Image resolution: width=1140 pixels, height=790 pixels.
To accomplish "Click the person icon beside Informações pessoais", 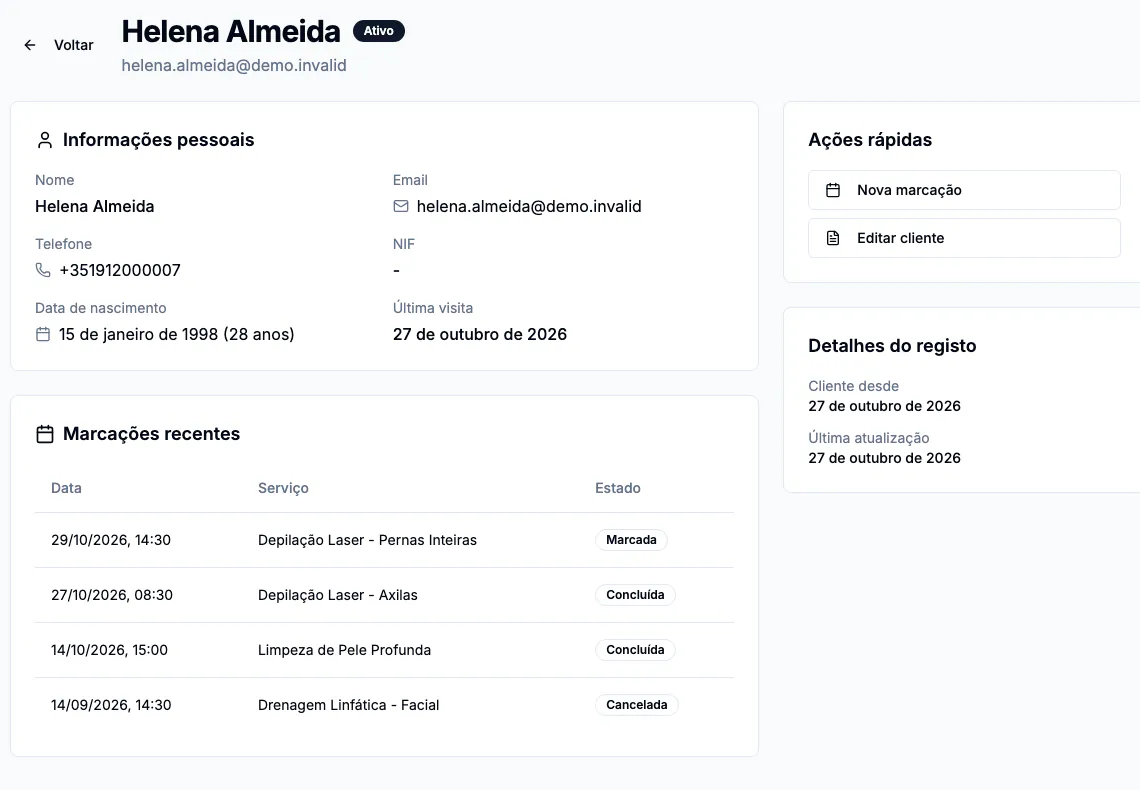I will [45, 140].
